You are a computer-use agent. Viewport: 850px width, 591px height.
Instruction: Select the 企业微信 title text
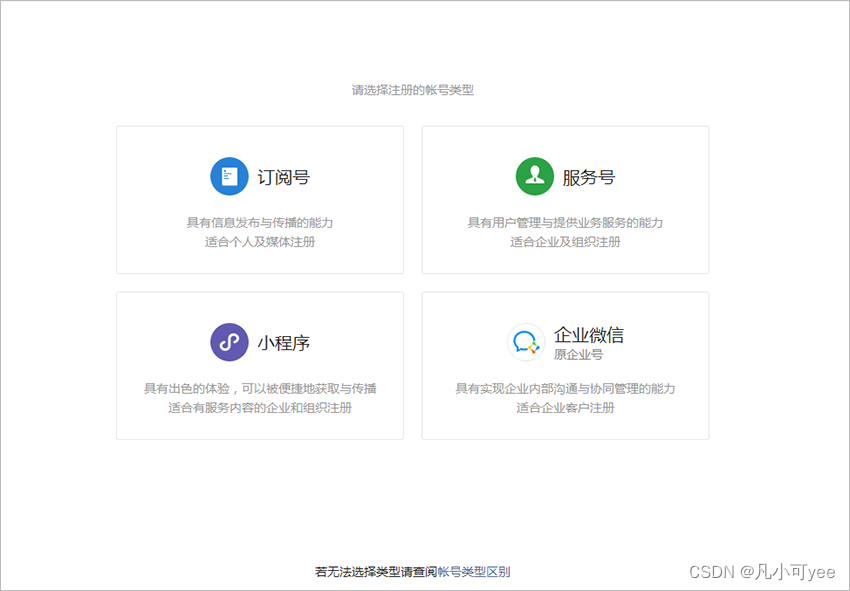point(589,335)
